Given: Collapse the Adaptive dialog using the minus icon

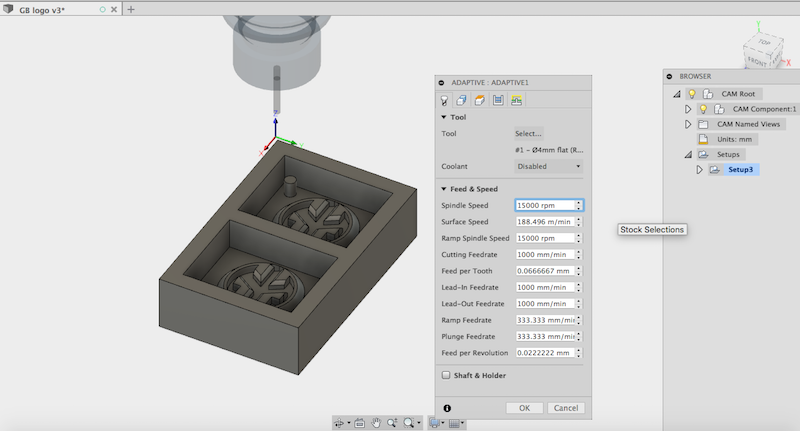Looking at the screenshot, I should click(441, 83).
